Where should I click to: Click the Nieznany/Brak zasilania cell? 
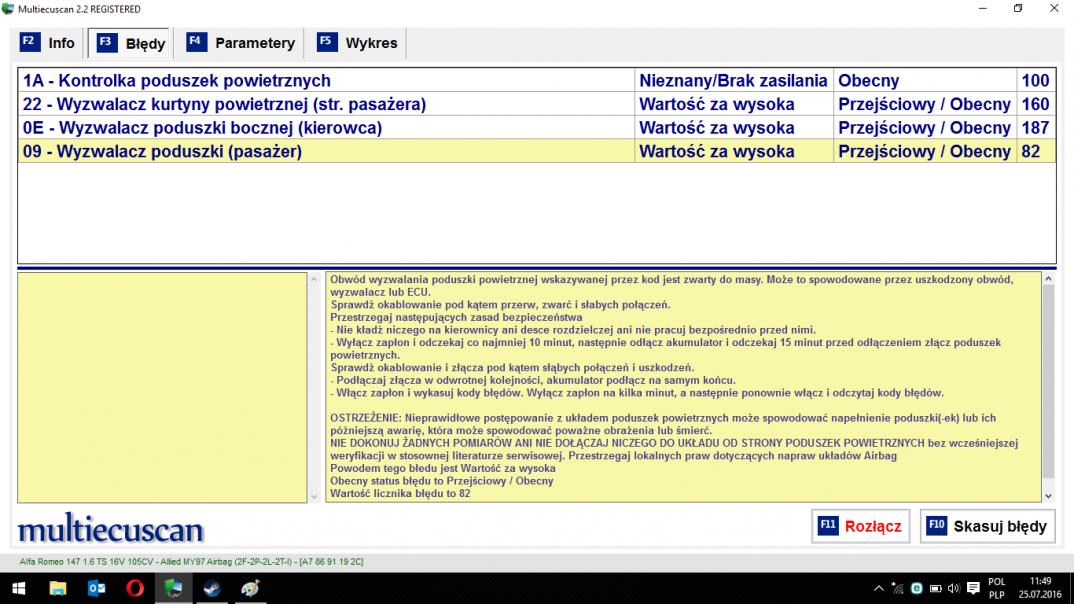pyautogui.click(x=734, y=81)
